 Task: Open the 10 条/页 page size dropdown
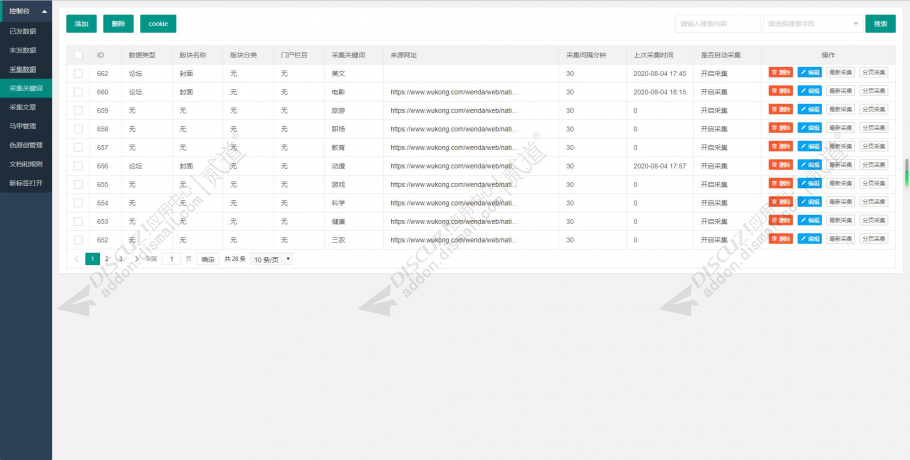click(272, 259)
